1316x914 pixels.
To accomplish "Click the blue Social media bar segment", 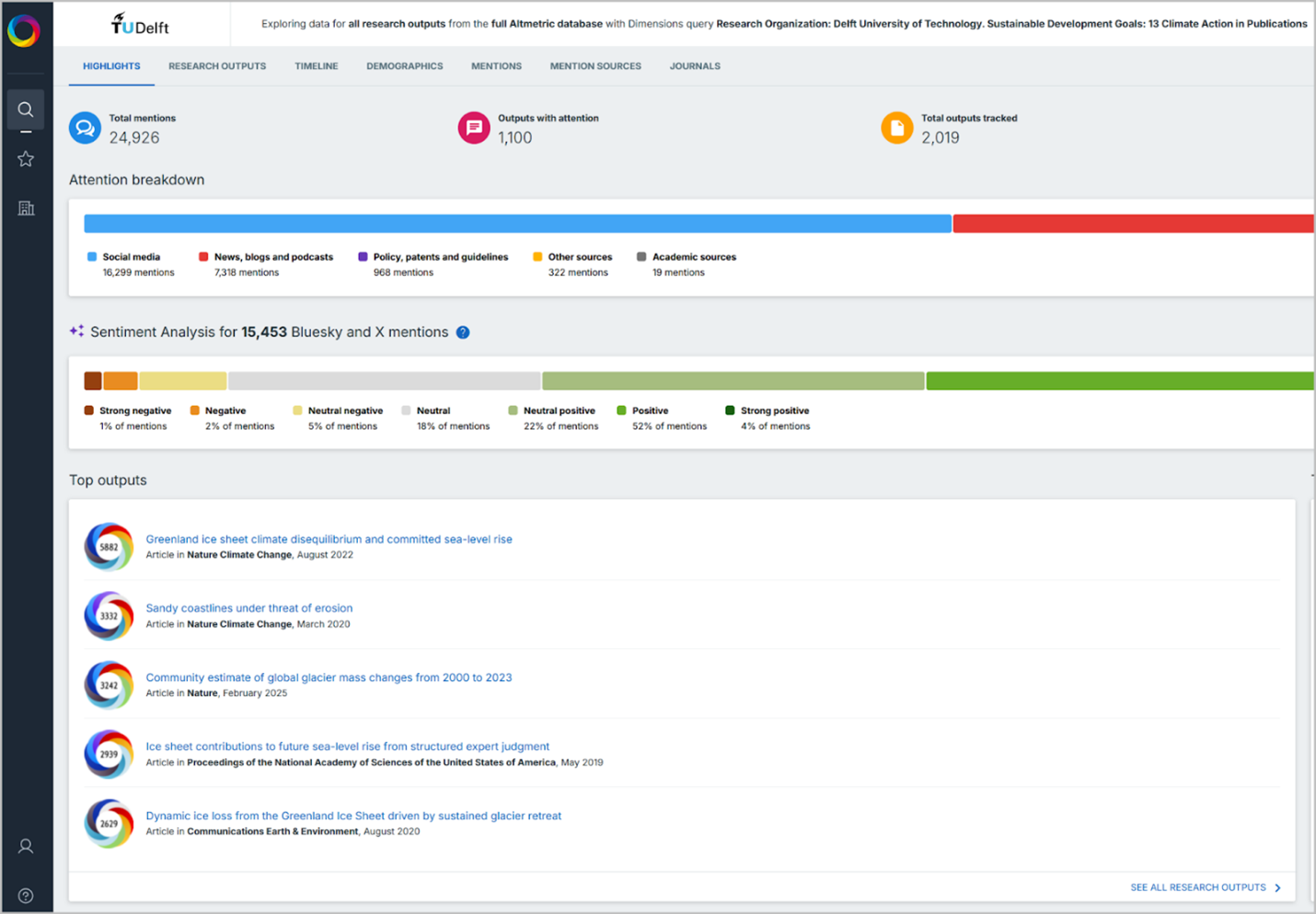I will coord(517,224).
